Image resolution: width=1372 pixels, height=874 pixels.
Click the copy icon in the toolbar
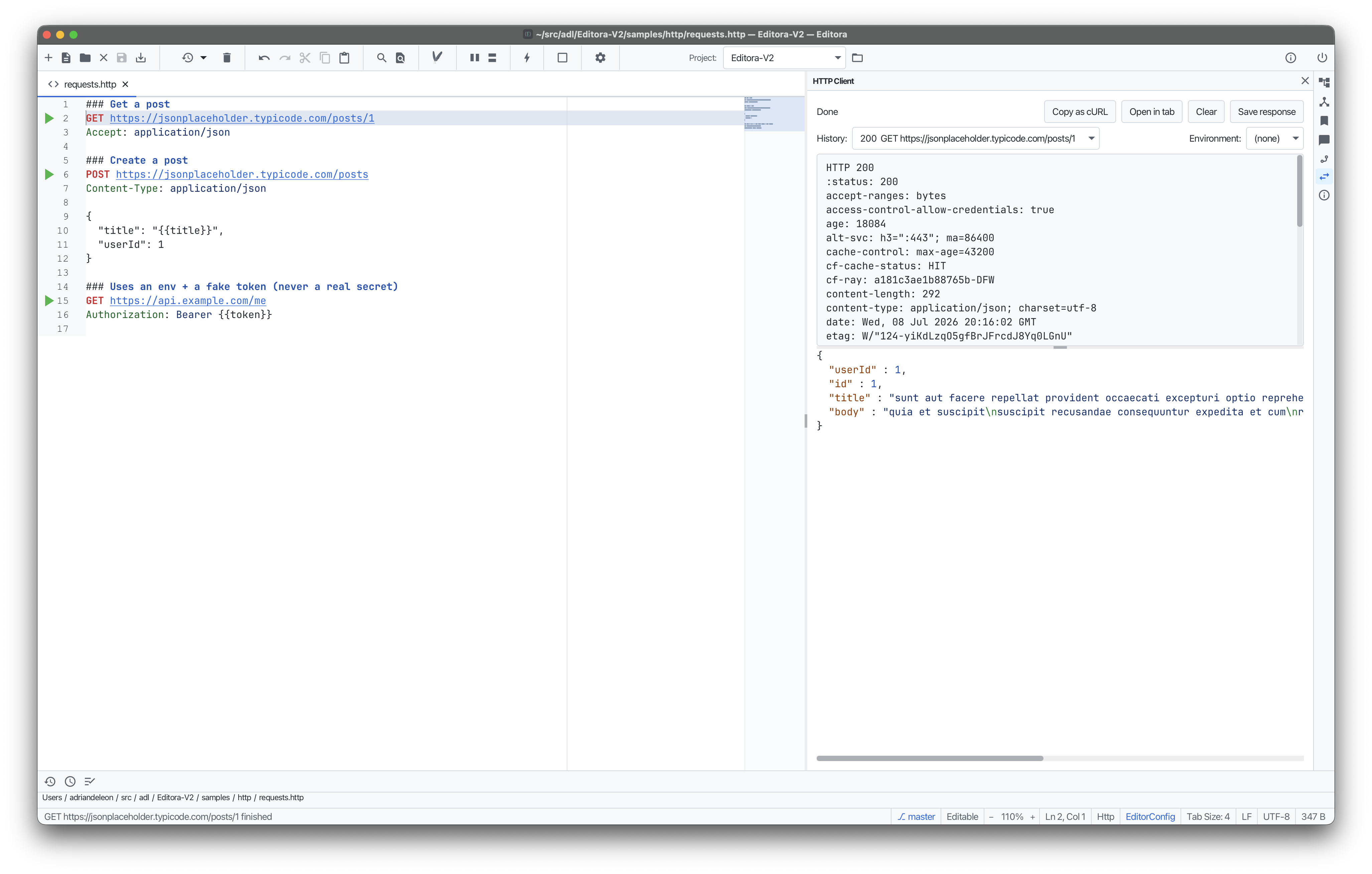[325, 57]
